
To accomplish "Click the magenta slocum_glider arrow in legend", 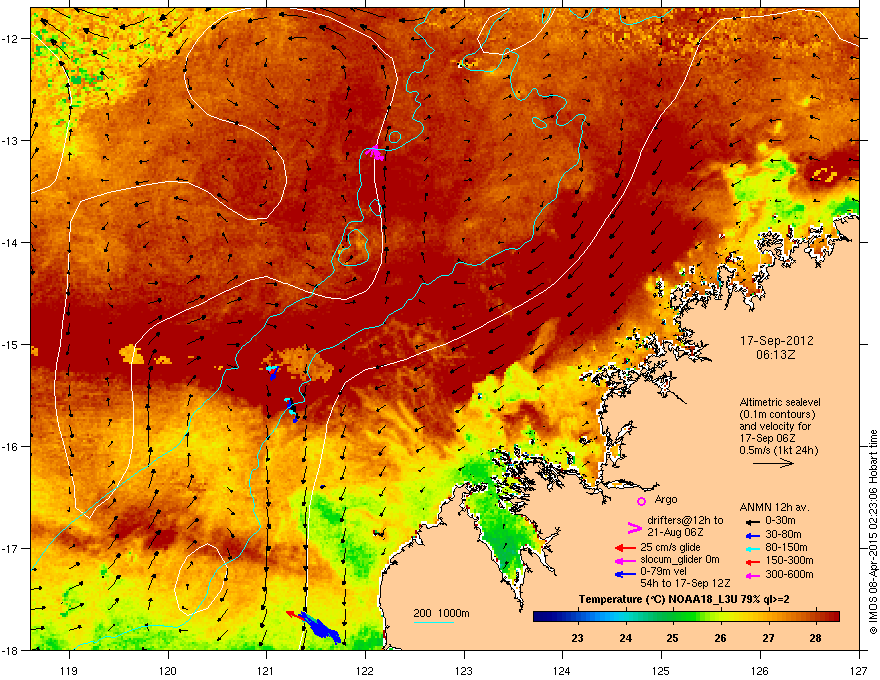I will [625, 560].
